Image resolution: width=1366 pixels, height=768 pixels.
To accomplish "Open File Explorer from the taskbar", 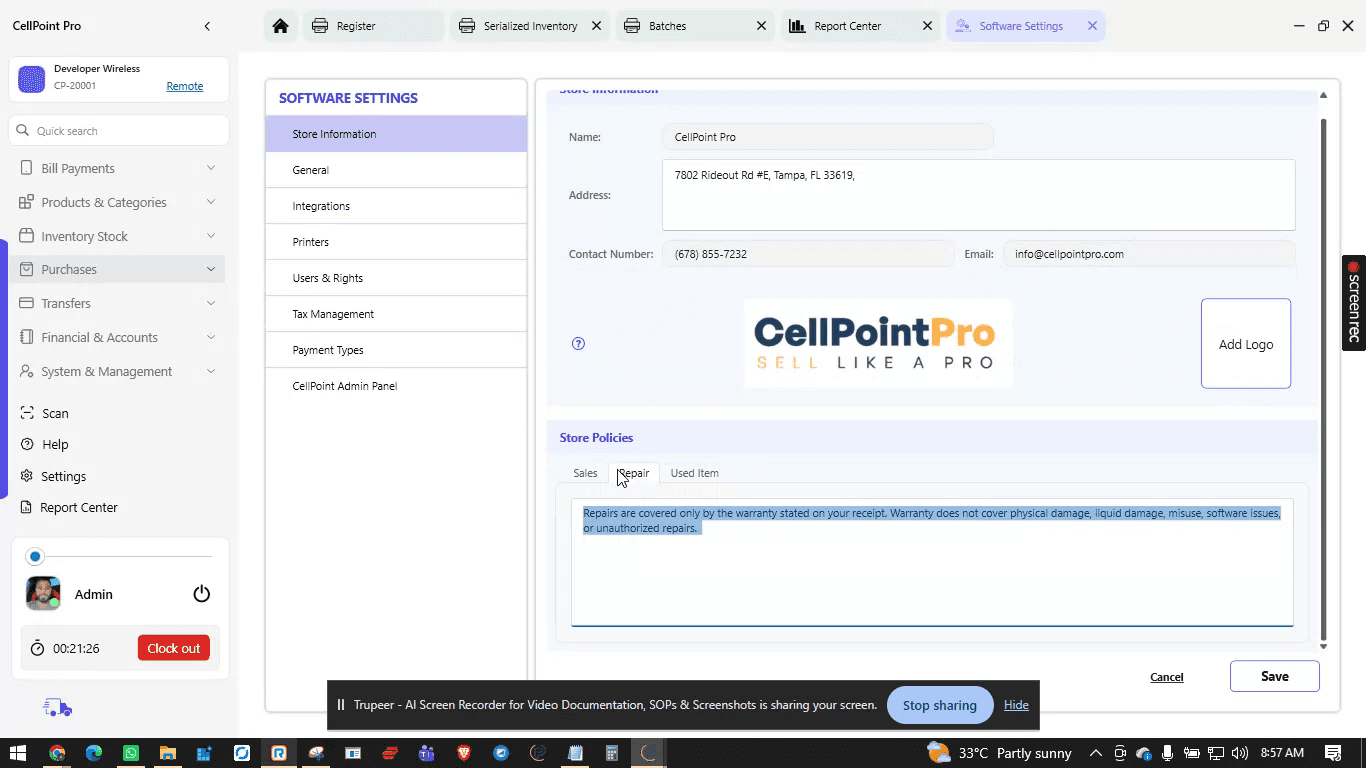I will click(x=168, y=753).
